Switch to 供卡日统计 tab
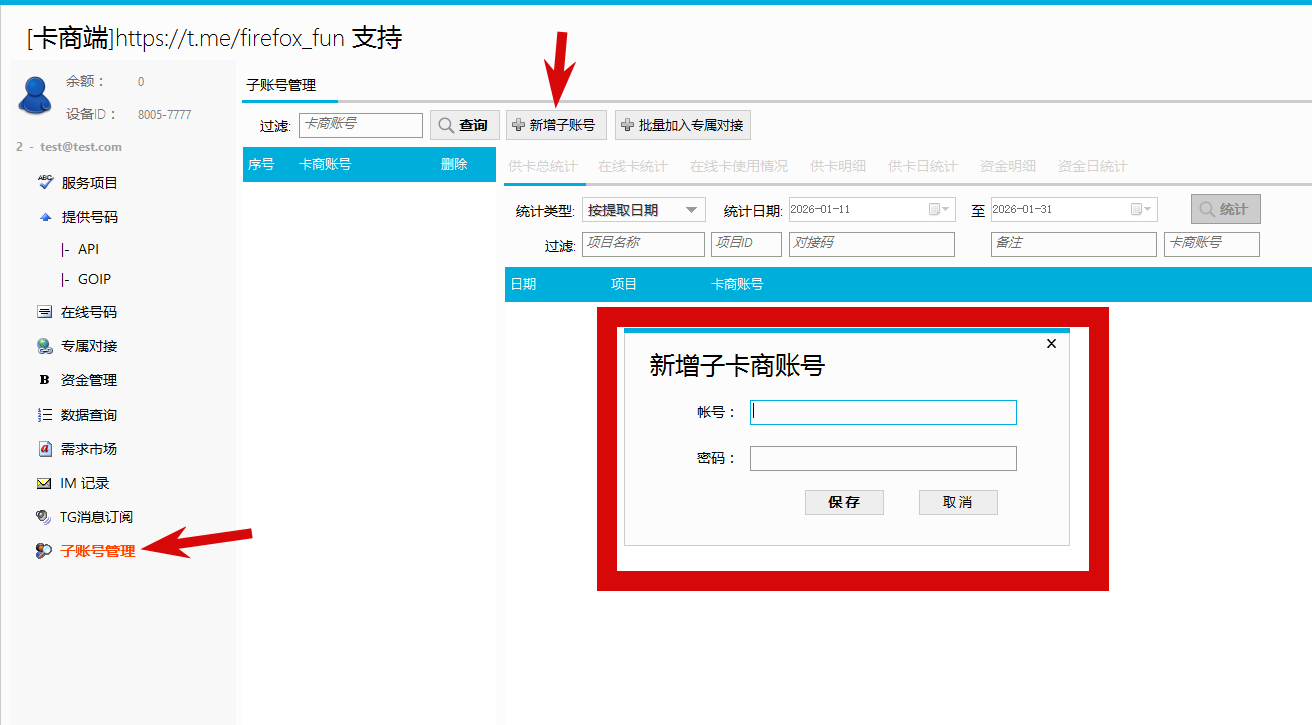The image size is (1312, 725). [923, 166]
